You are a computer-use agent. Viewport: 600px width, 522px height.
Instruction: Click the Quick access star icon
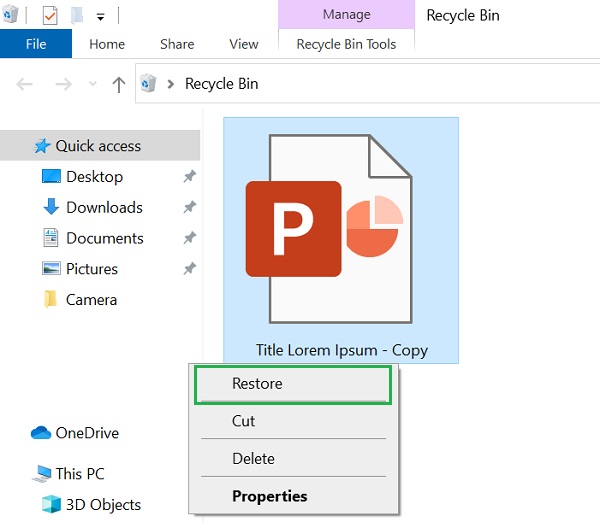[42, 146]
